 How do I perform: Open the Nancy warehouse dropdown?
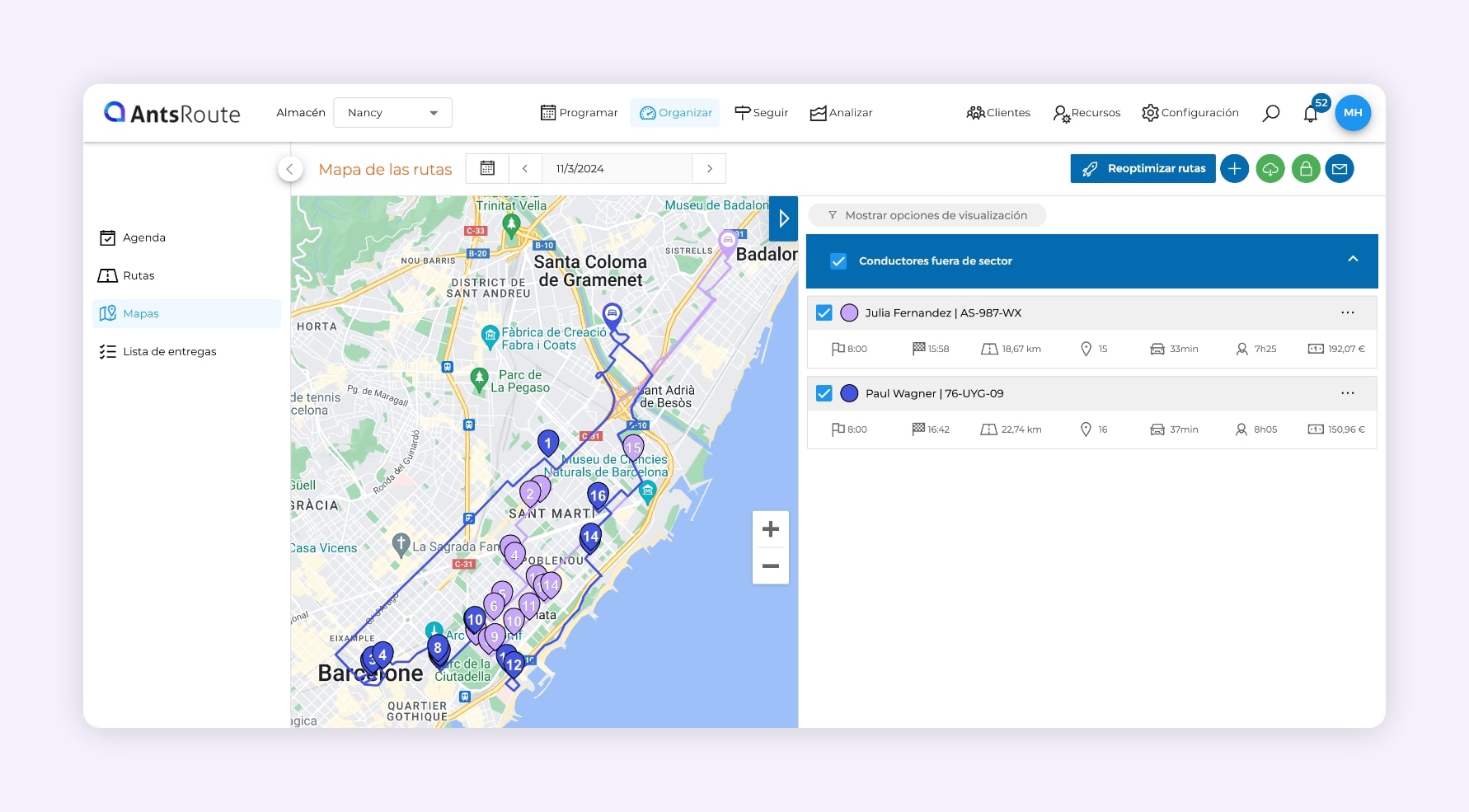click(392, 112)
